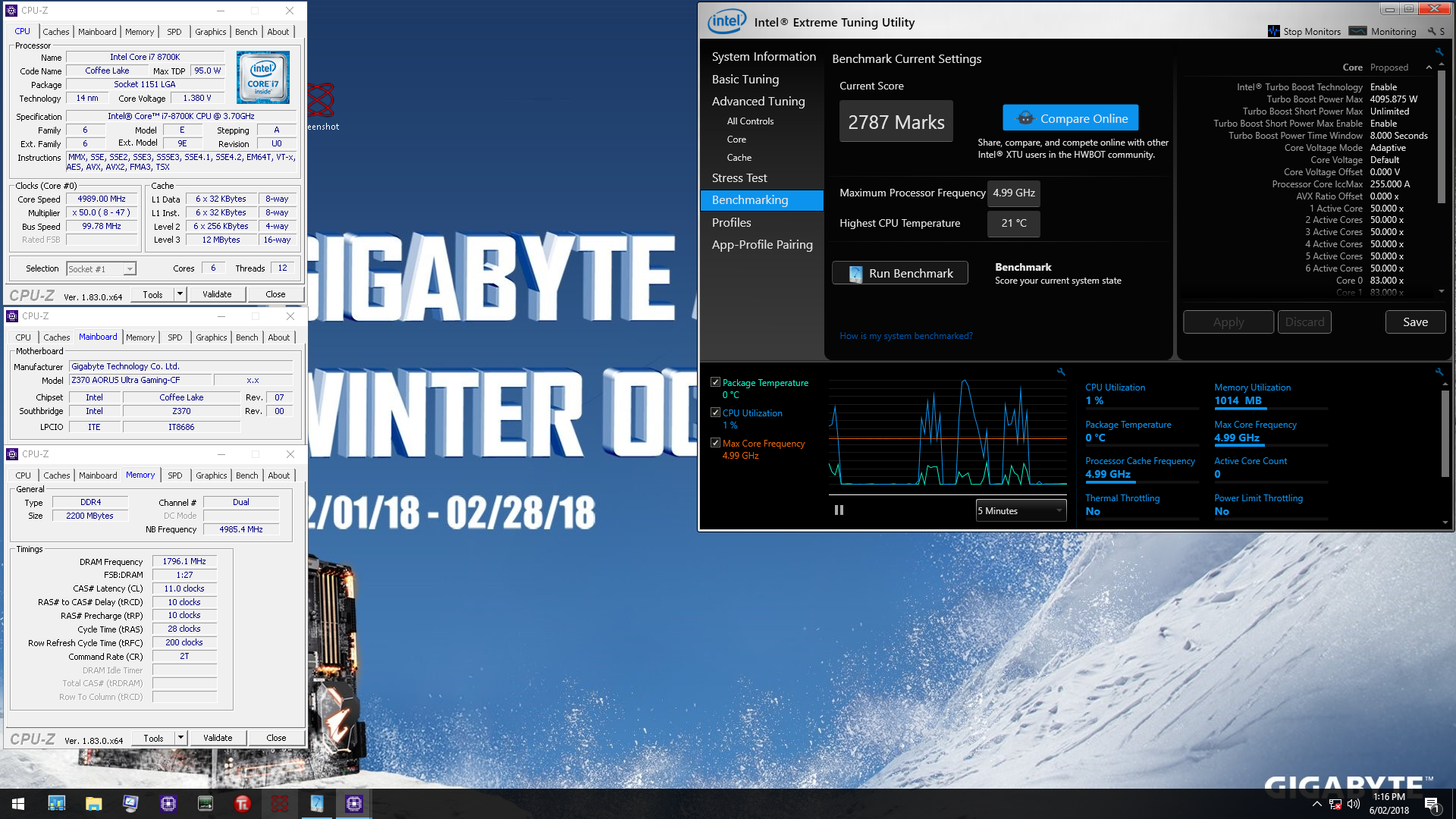This screenshot has width=1456, height=819.
Task: Click the Intel logo in XTU header
Action: coord(726,21)
